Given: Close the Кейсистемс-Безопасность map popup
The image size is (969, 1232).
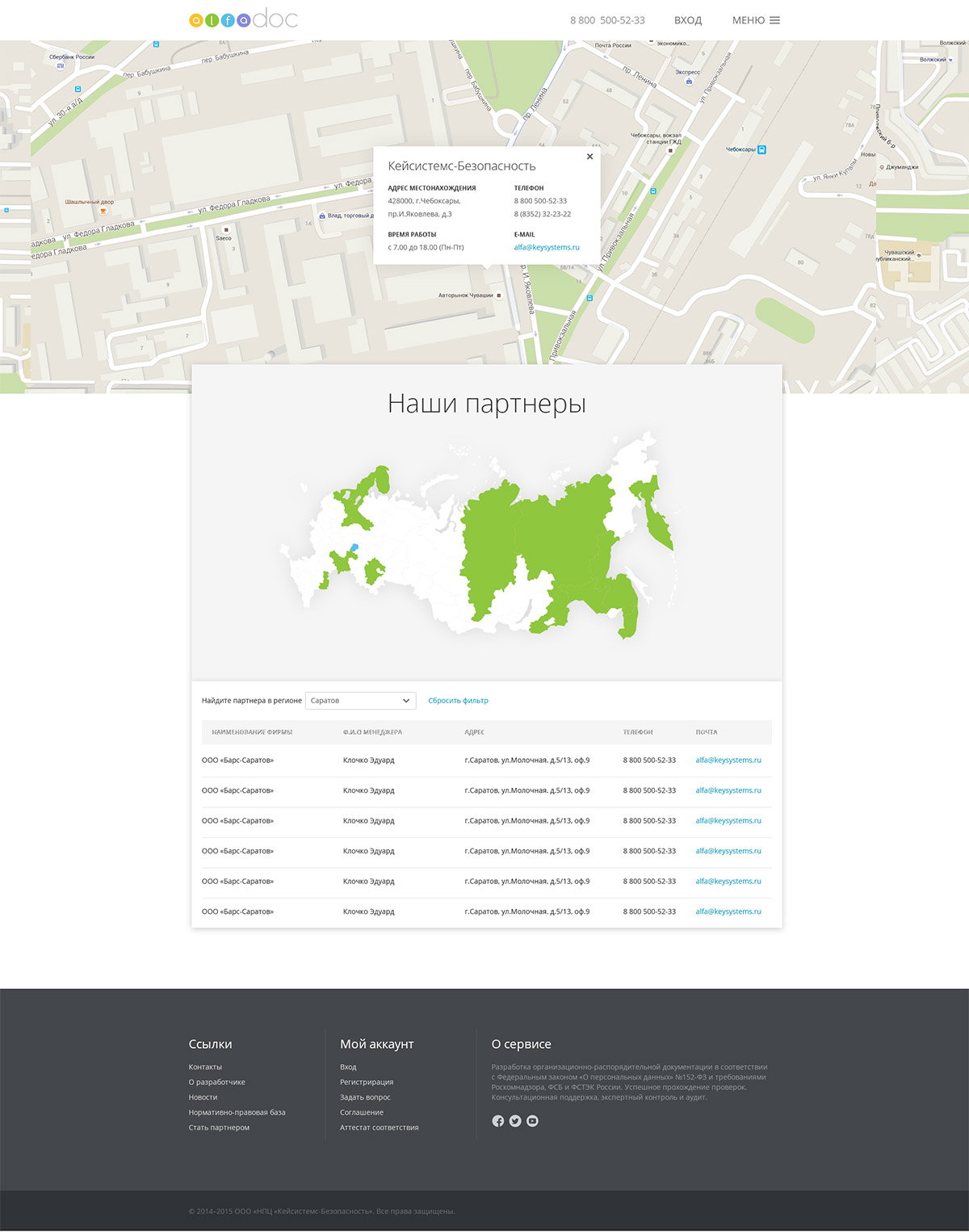Looking at the screenshot, I should coord(589,157).
